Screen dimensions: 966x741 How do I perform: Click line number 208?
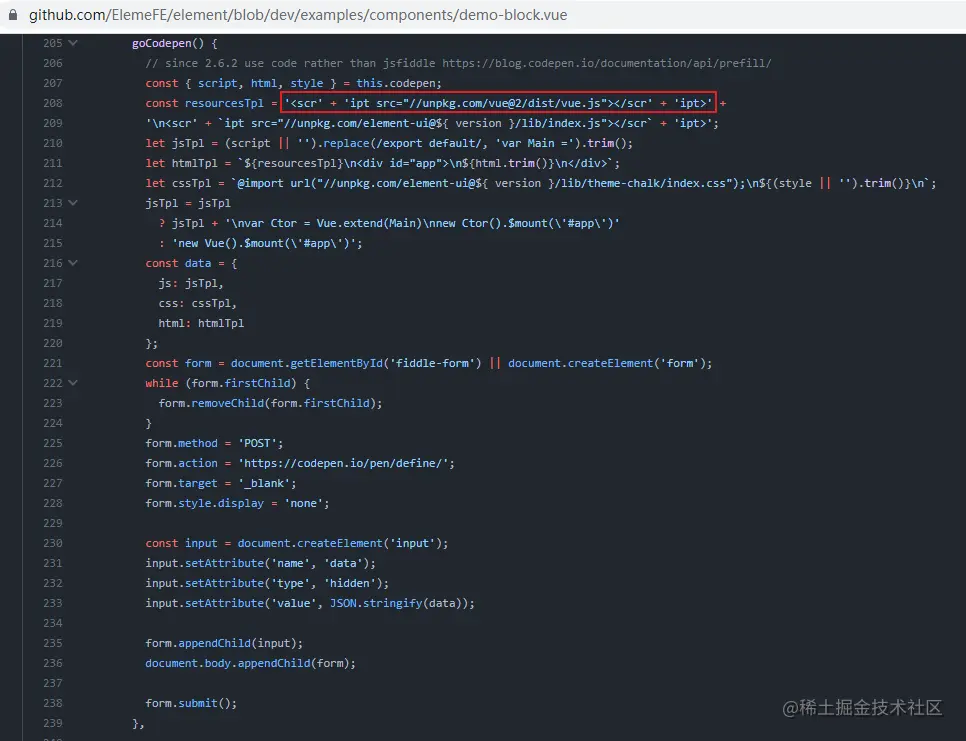coord(53,103)
